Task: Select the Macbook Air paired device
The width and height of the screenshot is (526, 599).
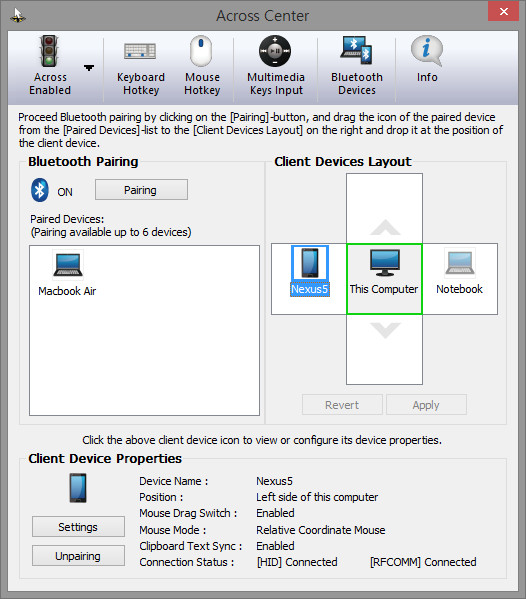Action: 67,274
